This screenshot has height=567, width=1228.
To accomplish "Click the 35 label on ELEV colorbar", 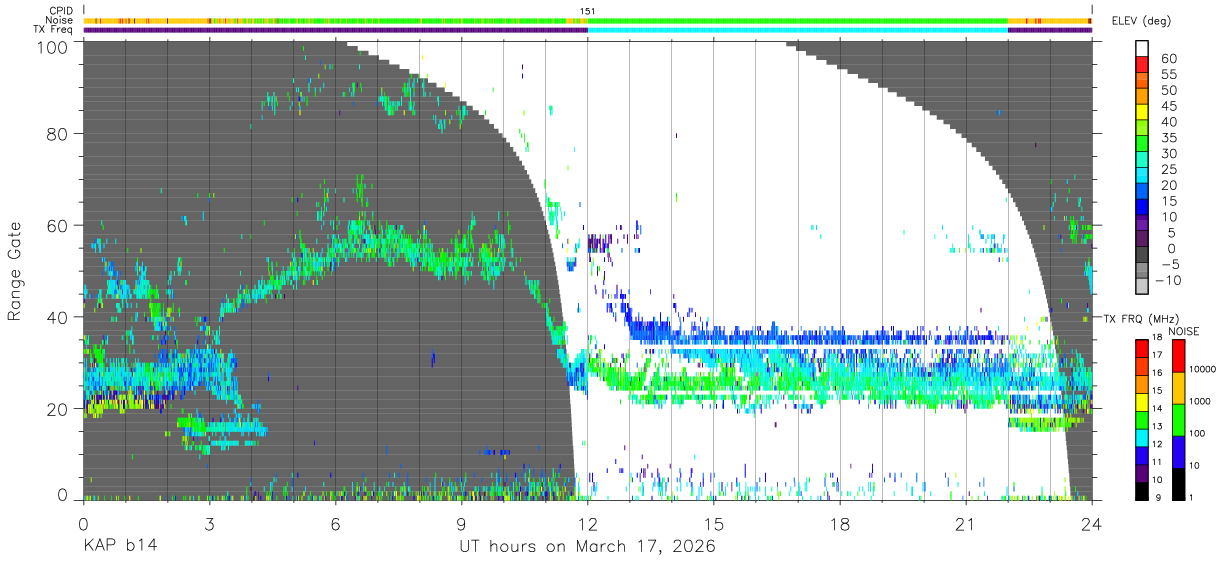I will click(x=1167, y=137).
